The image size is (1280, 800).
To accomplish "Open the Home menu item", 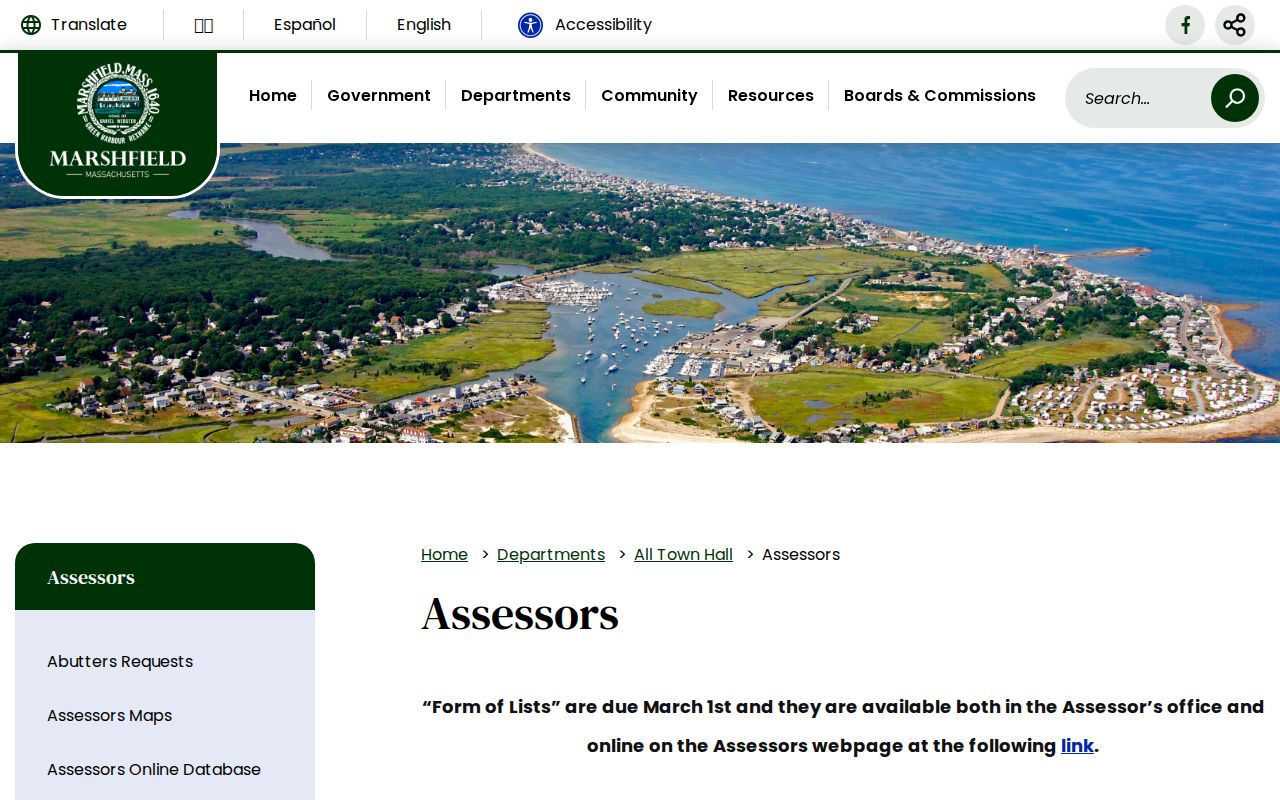I will [x=273, y=96].
